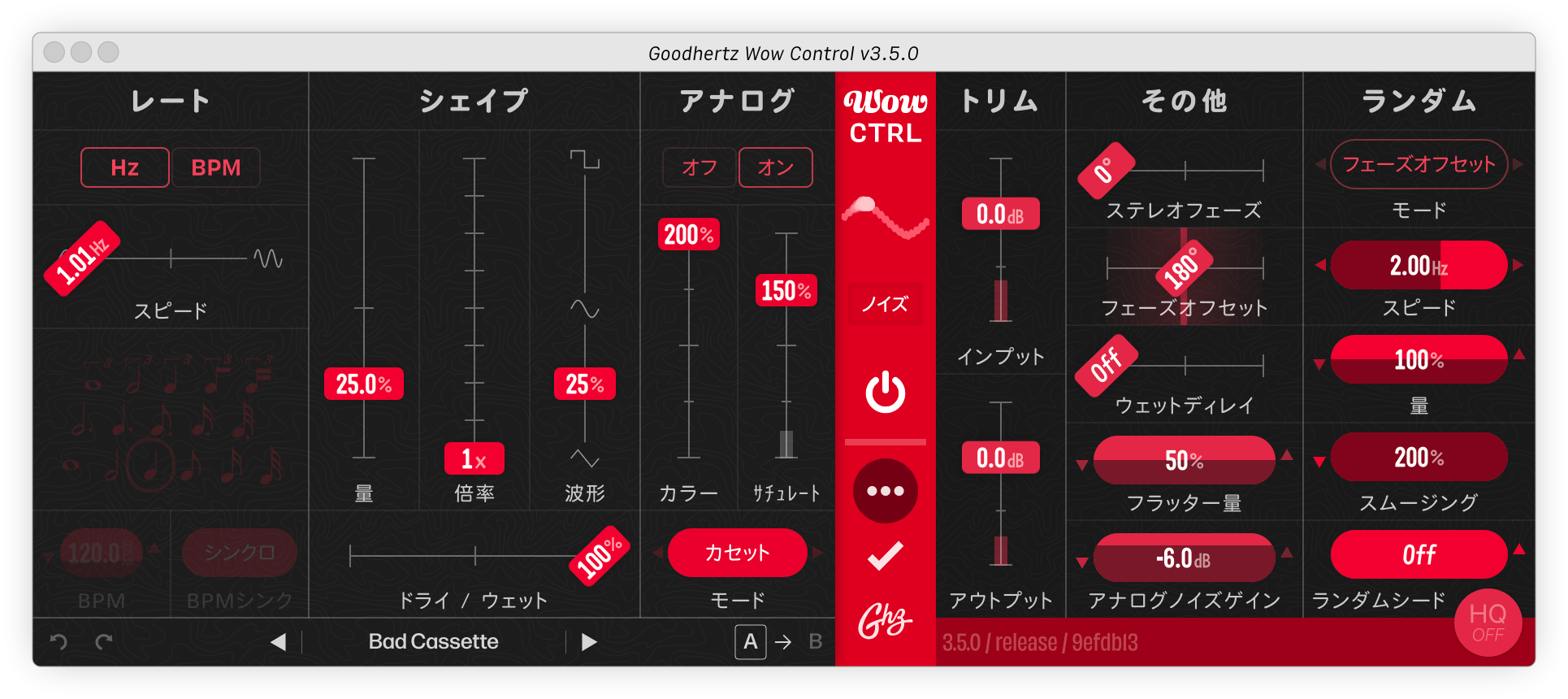This screenshot has height=699, width=1568.
Task: Click the wow waveform display icon
Action: pos(885,217)
